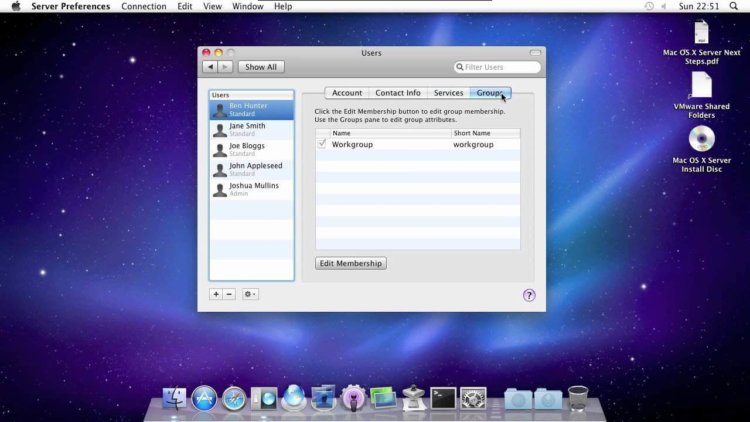
Task: Click the purple help question mark button
Action: 529,295
